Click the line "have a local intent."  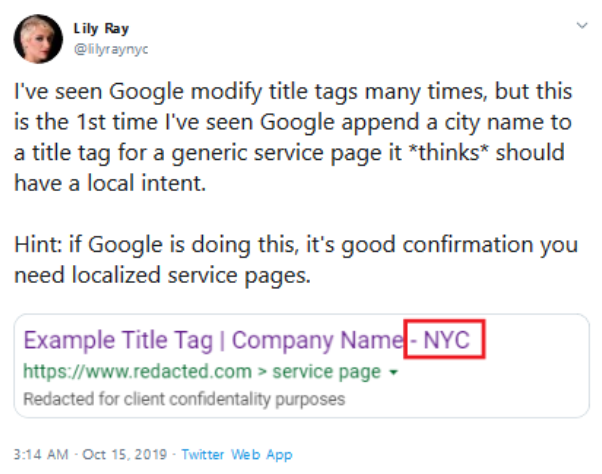pos(110,183)
